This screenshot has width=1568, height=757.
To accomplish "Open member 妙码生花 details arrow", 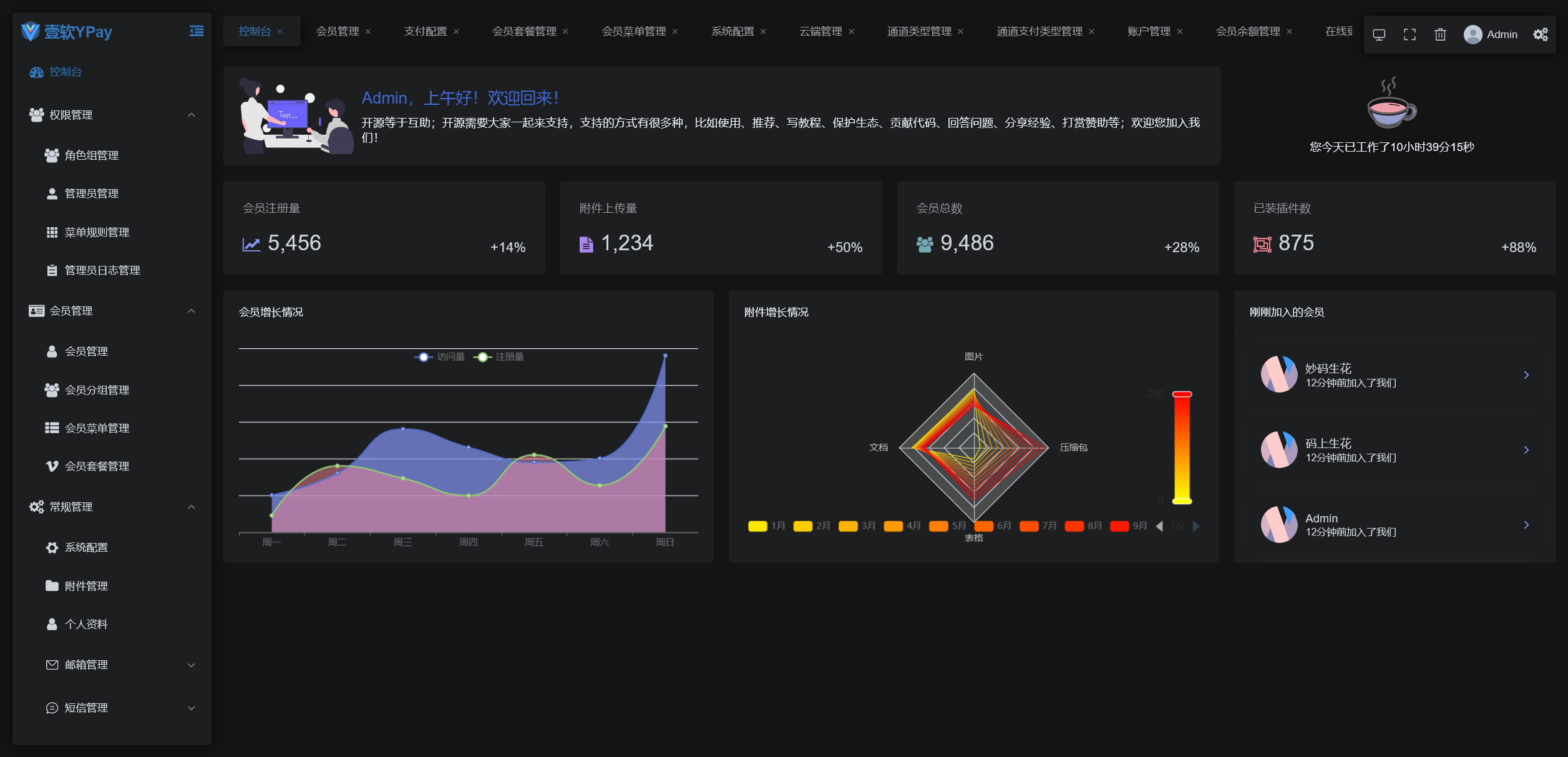I will (x=1526, y=375).
